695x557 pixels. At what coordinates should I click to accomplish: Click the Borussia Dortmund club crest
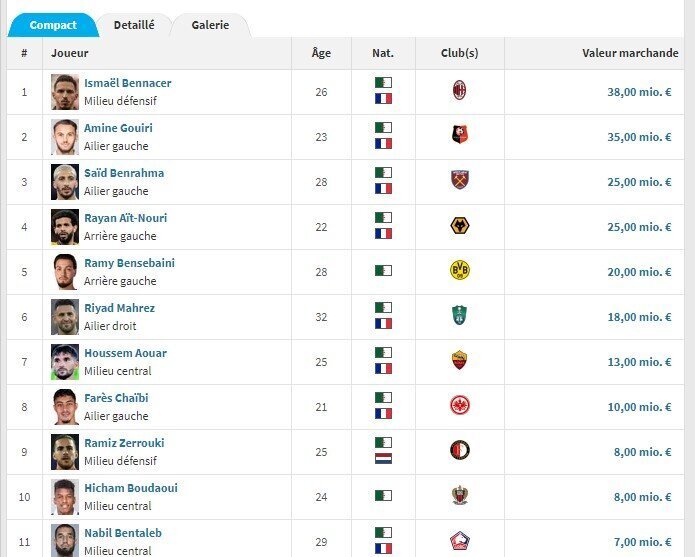click(x=459, y=271)
